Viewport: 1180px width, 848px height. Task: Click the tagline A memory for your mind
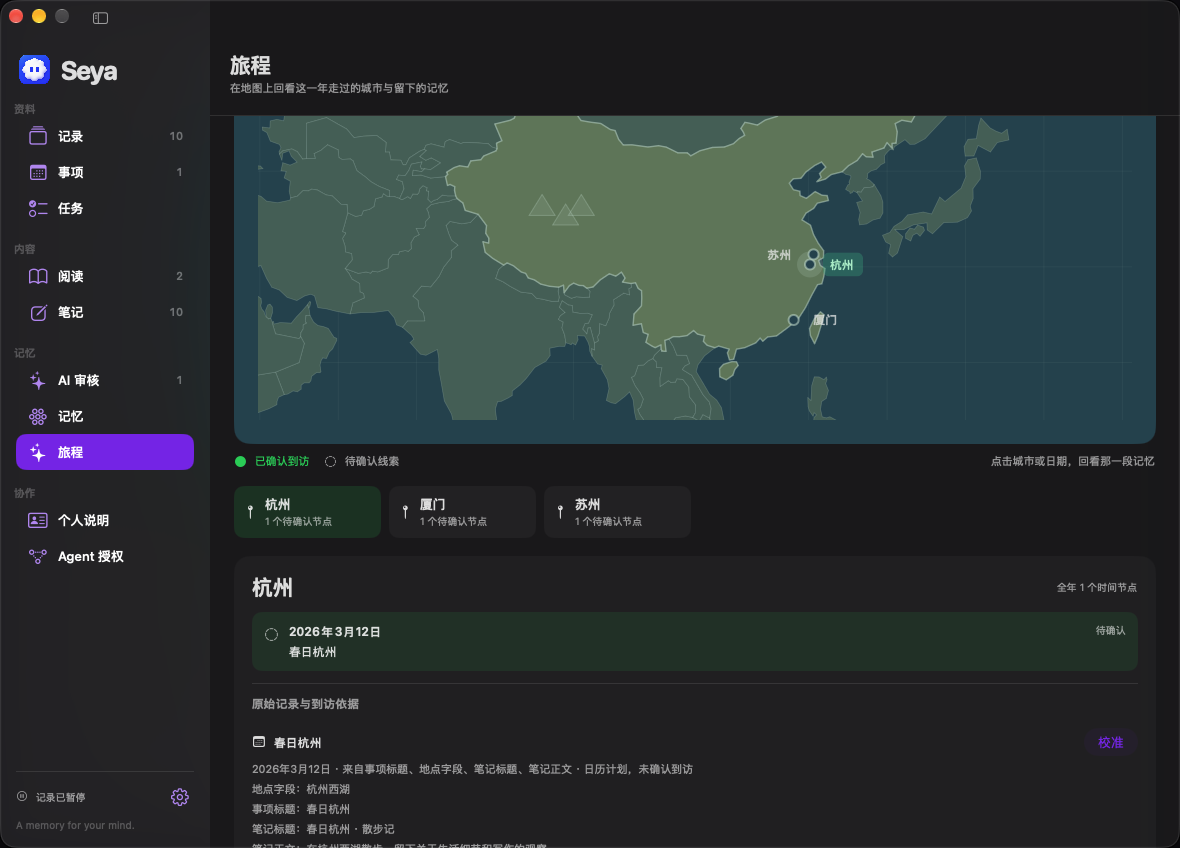75,825
